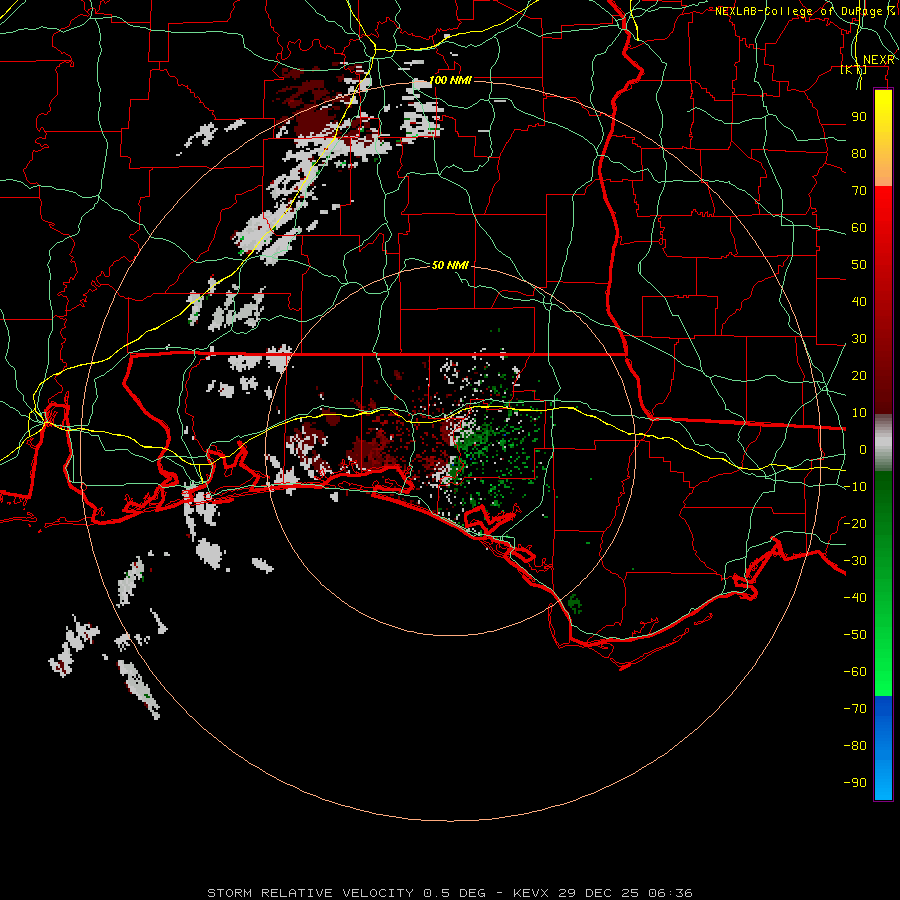Click the -50 value on velocity scale

[855, 634]
